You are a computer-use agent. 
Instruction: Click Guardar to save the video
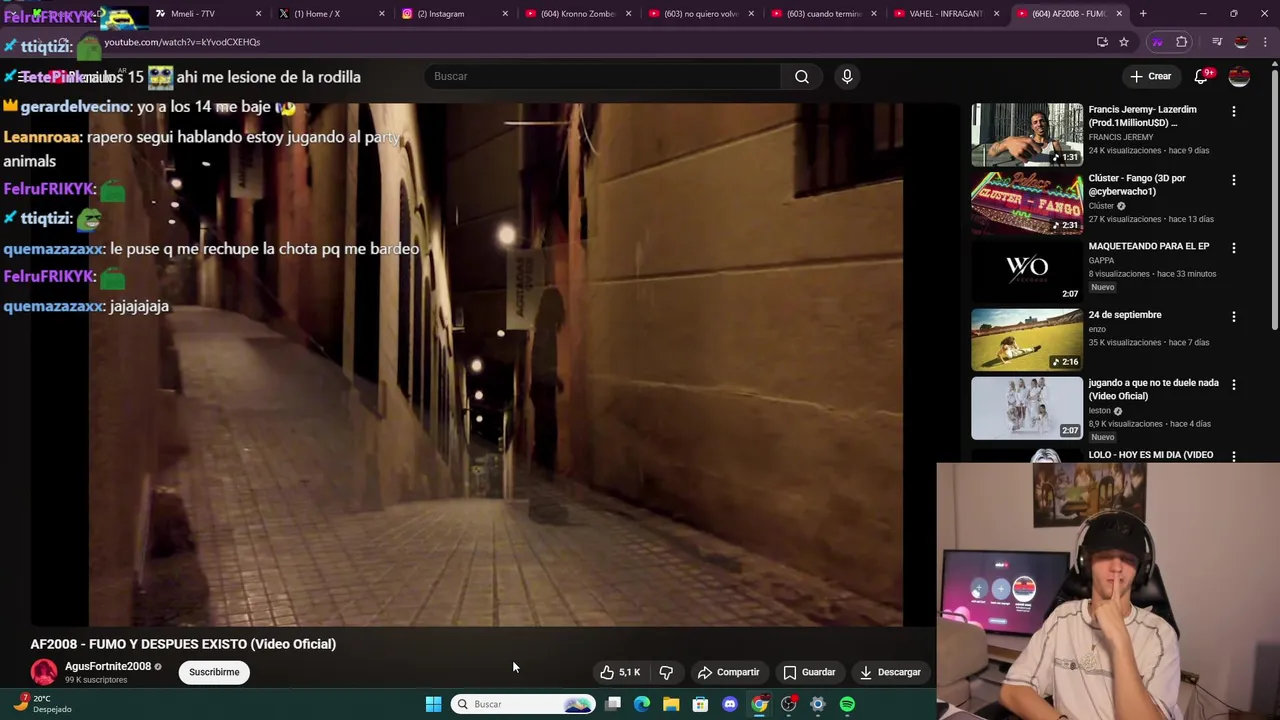pos(809,672)
